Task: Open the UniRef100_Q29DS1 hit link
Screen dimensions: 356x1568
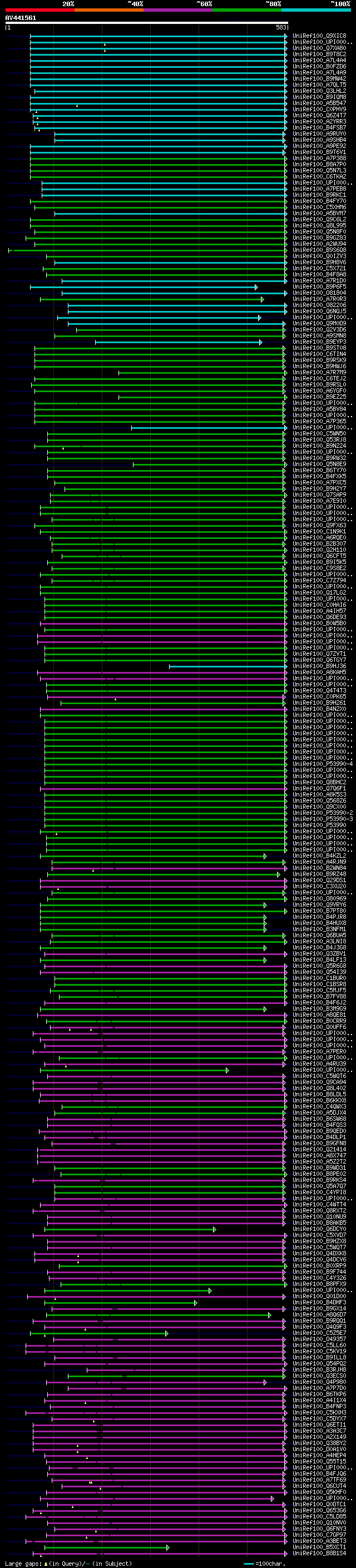Action: (x=319, y=880)
